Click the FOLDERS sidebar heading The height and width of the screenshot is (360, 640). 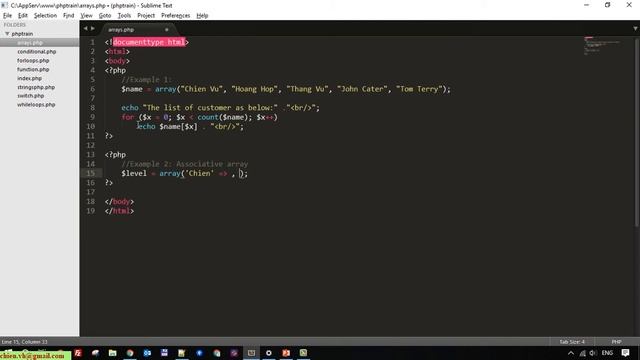pyautogui.click(x=15, y=25)
